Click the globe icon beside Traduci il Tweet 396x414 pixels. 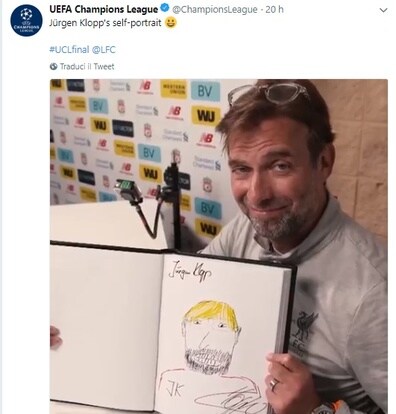(54, 66)
